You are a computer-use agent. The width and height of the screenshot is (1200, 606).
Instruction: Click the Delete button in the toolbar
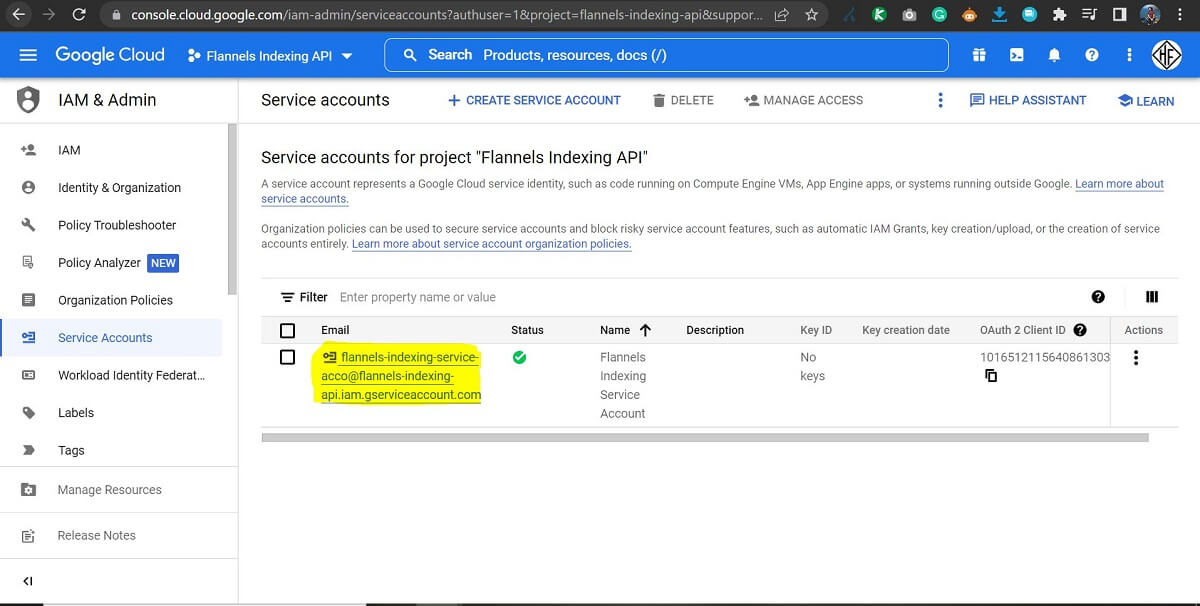[683, 100]
